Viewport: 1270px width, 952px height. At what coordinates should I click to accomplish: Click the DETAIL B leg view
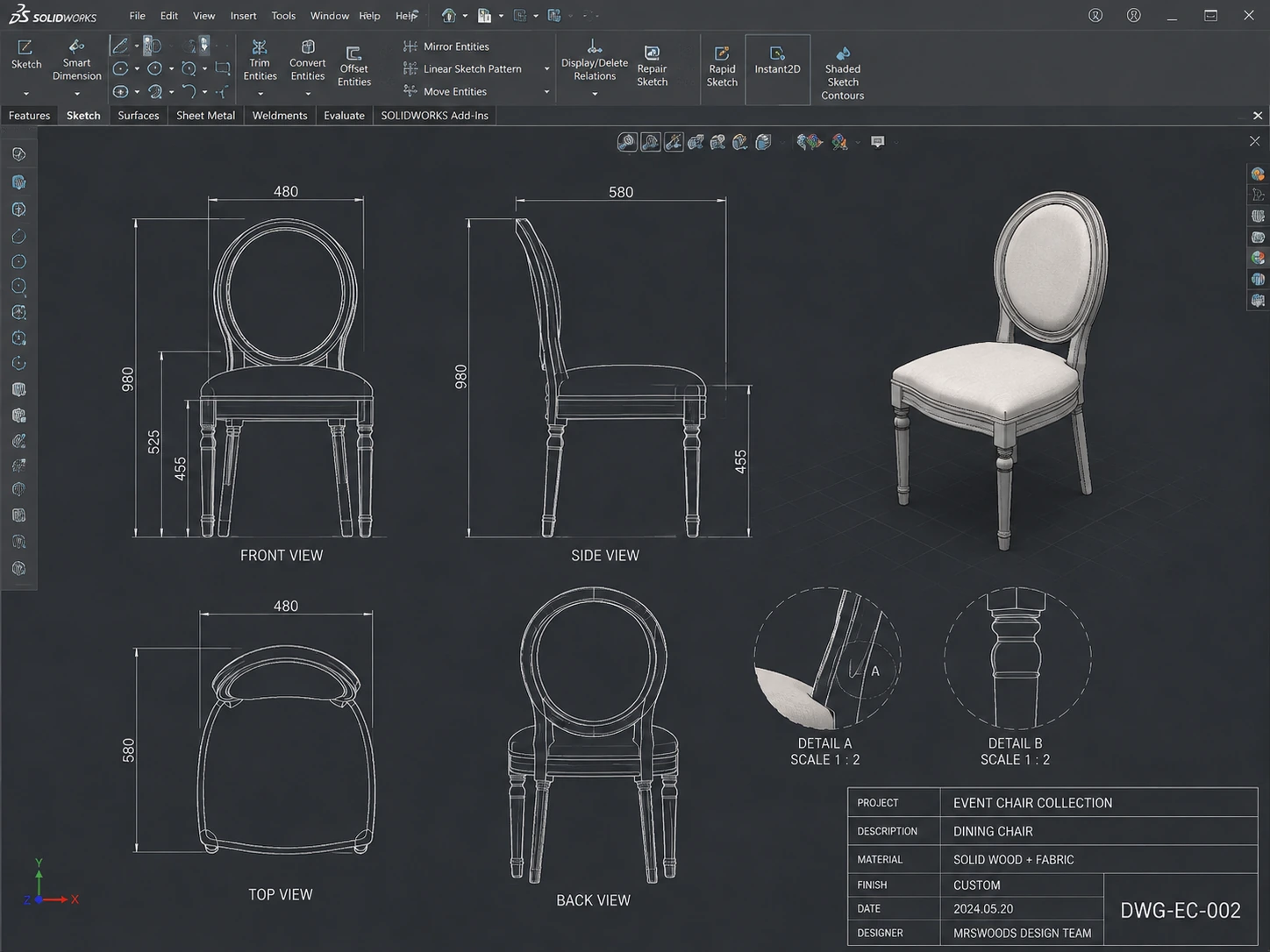coord(1017,657)
